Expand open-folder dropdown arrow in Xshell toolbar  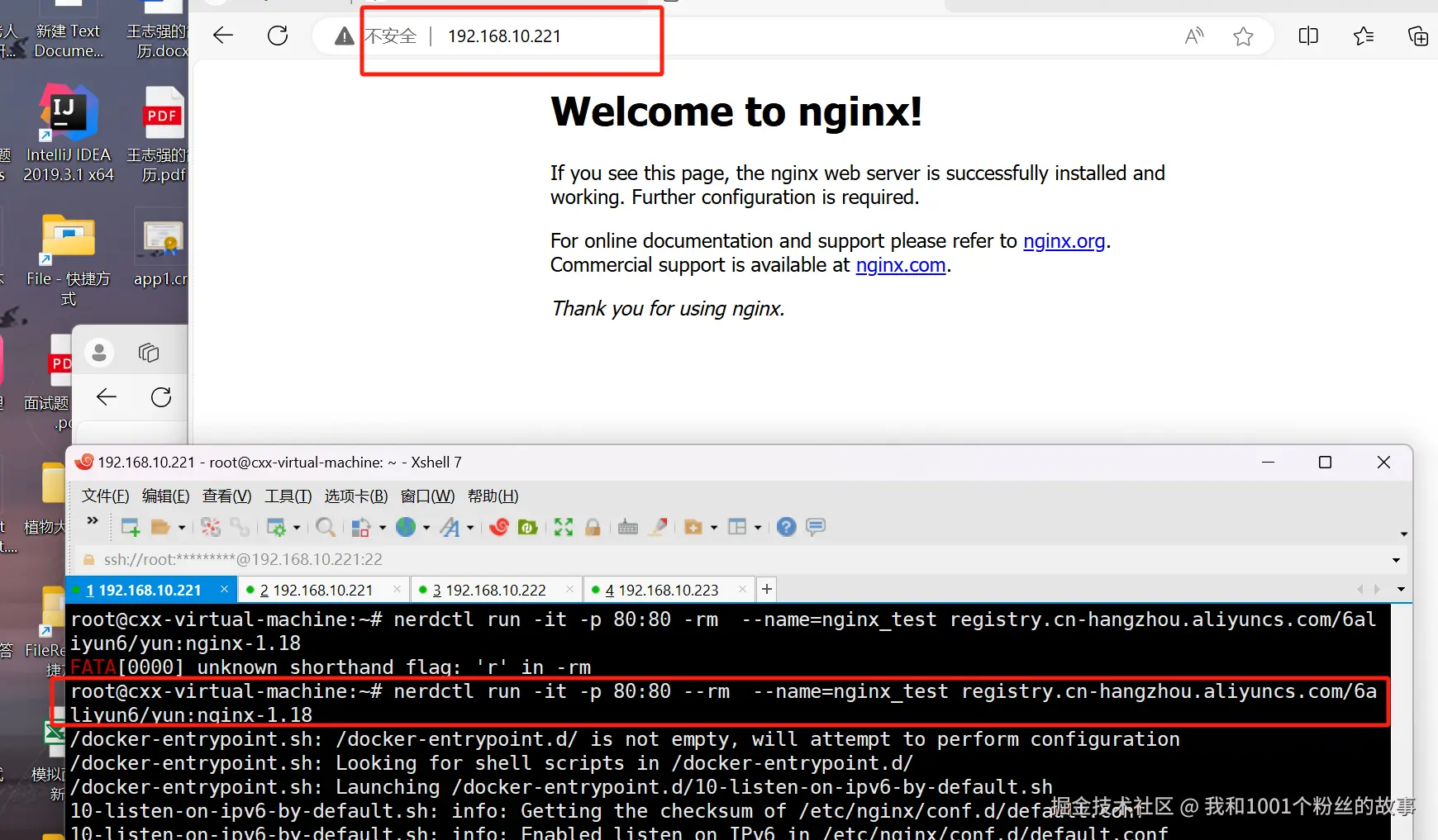[182, 528]
